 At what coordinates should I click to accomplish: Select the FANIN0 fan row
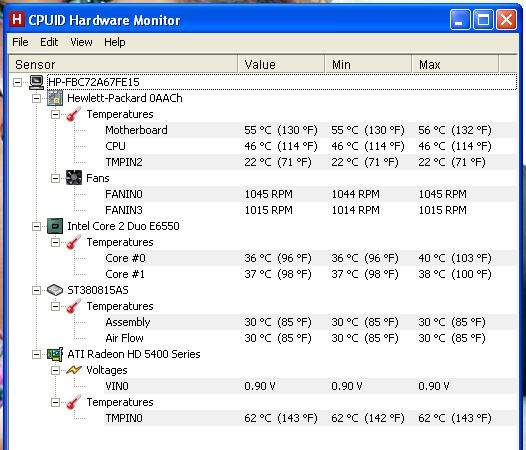coord(310,194)
